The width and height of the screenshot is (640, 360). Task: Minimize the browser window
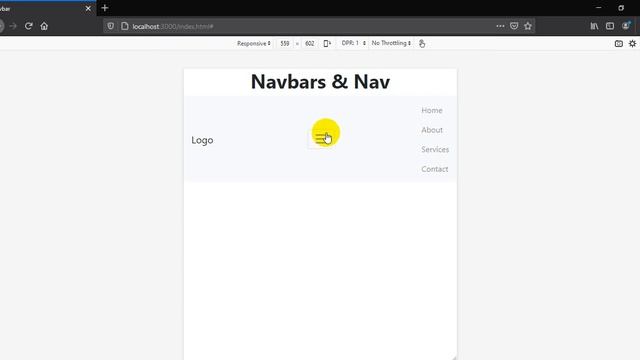598,8
